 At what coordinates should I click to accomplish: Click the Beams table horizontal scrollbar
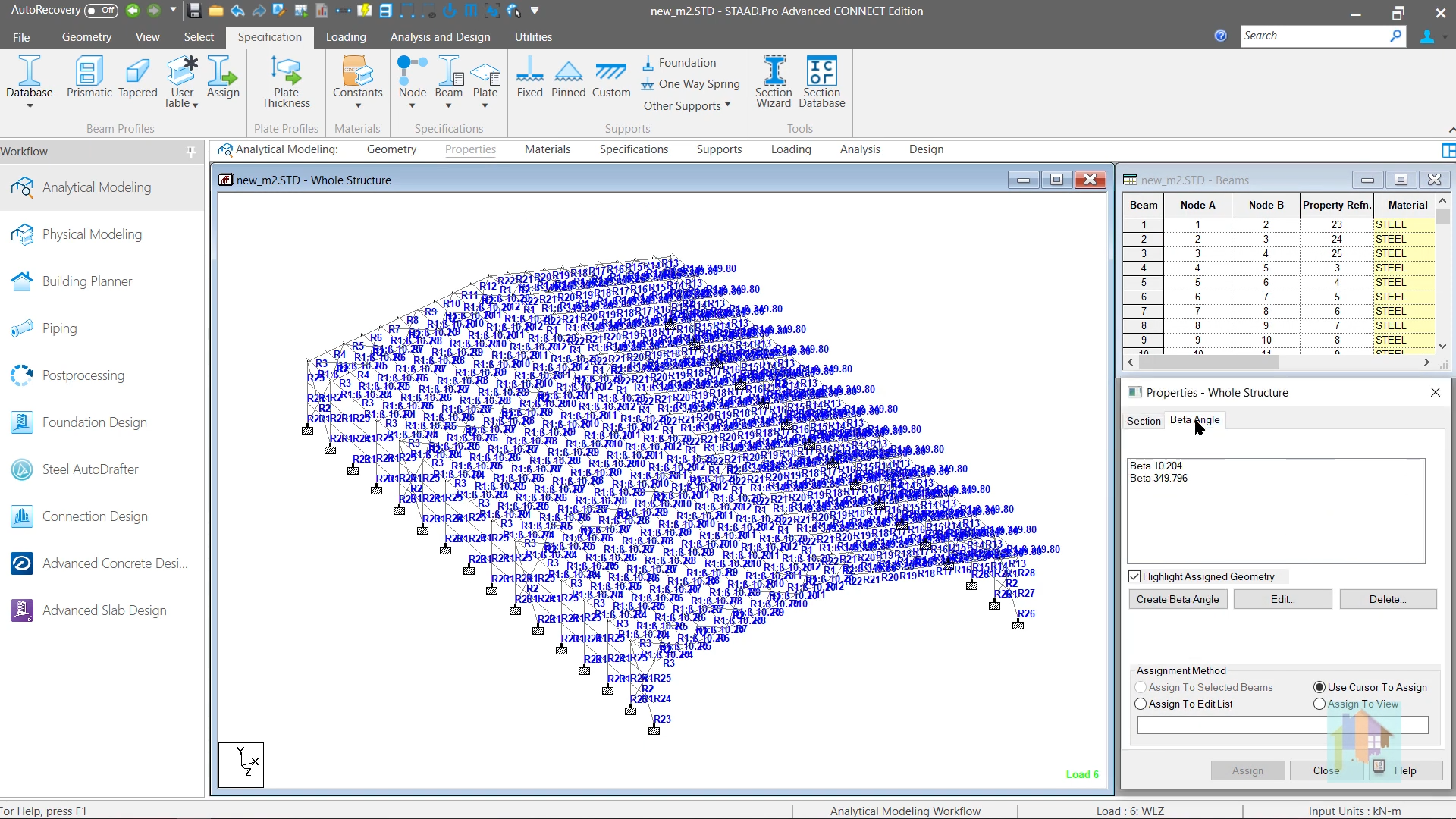pos(1209,362)
